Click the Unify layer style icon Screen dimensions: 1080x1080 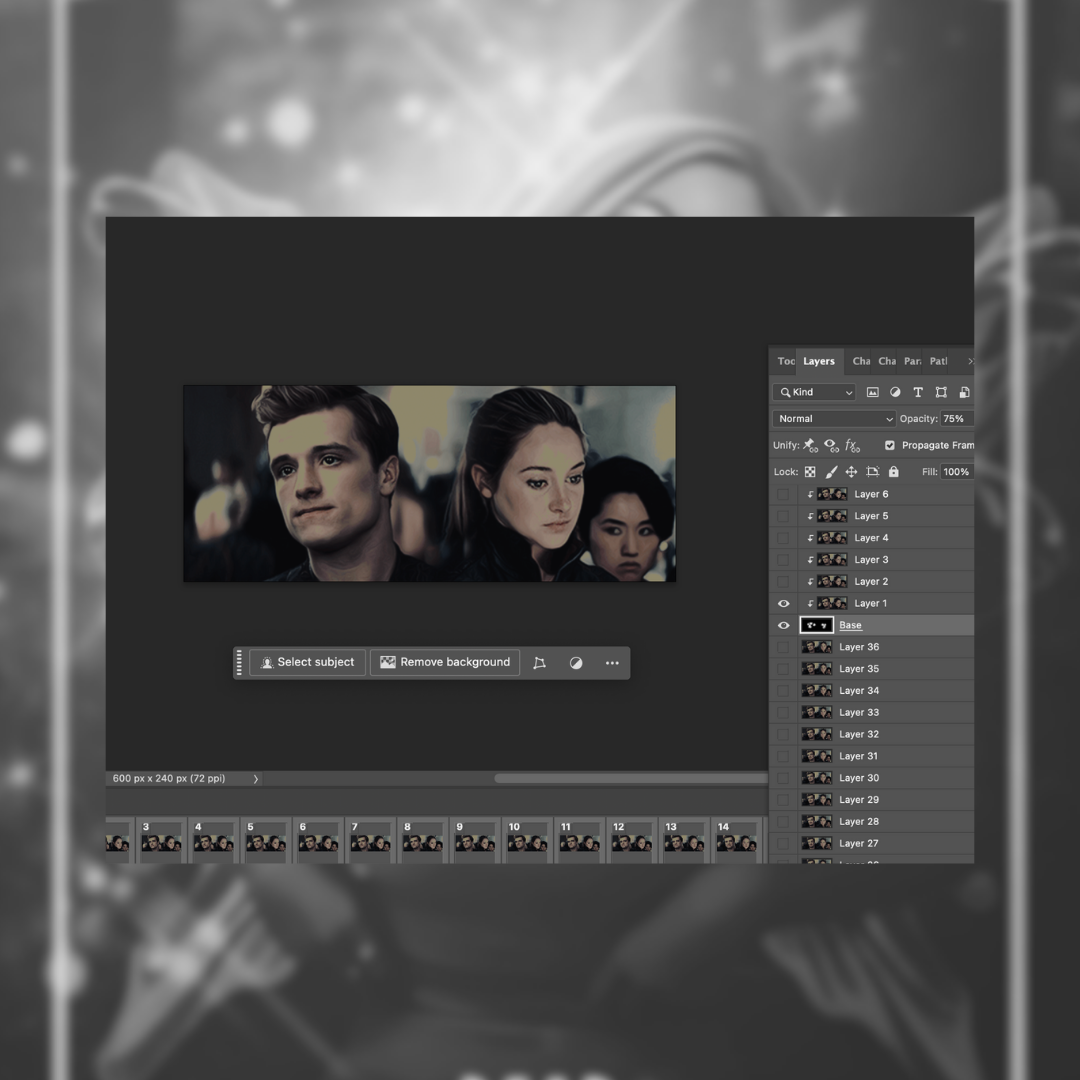[852, 446]
